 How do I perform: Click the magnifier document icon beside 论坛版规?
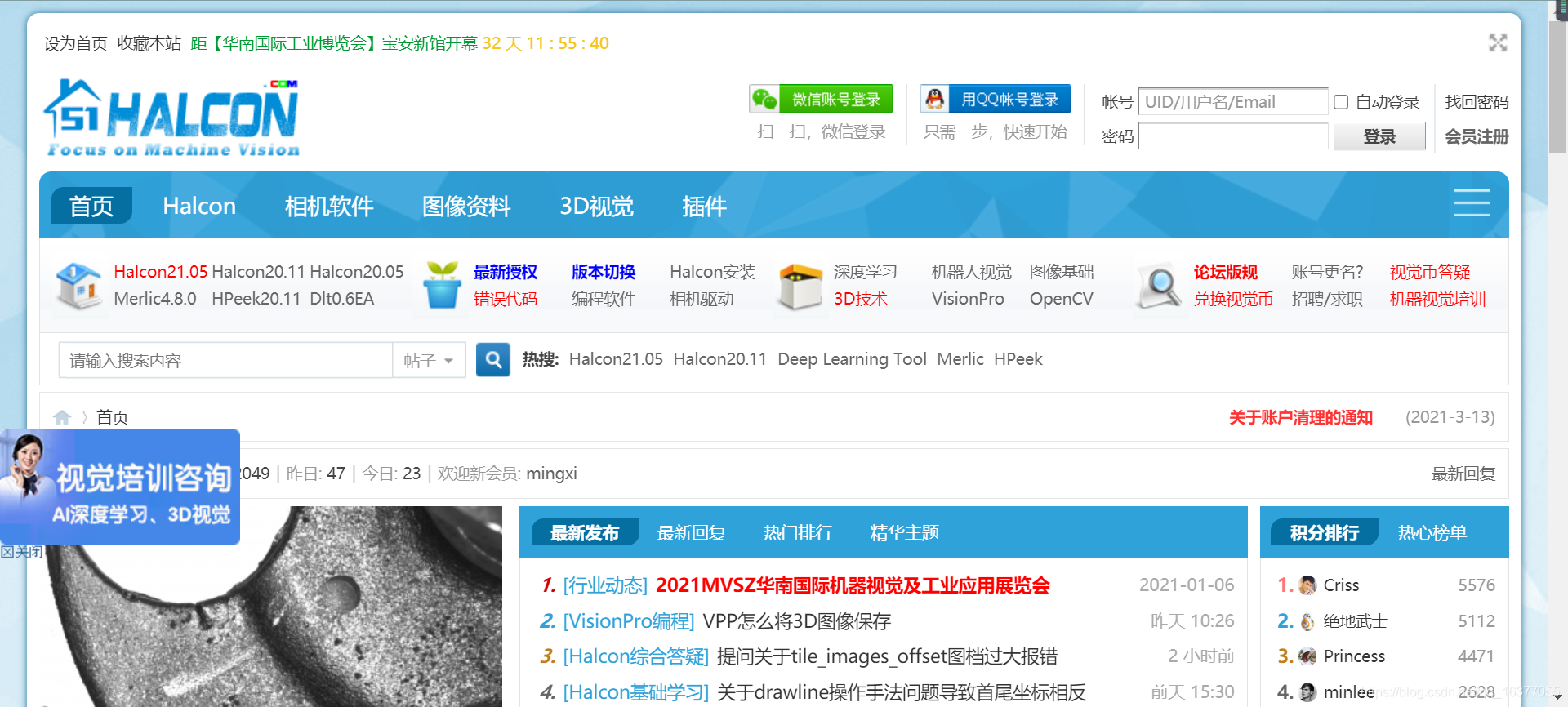(x=1159, y=287)
